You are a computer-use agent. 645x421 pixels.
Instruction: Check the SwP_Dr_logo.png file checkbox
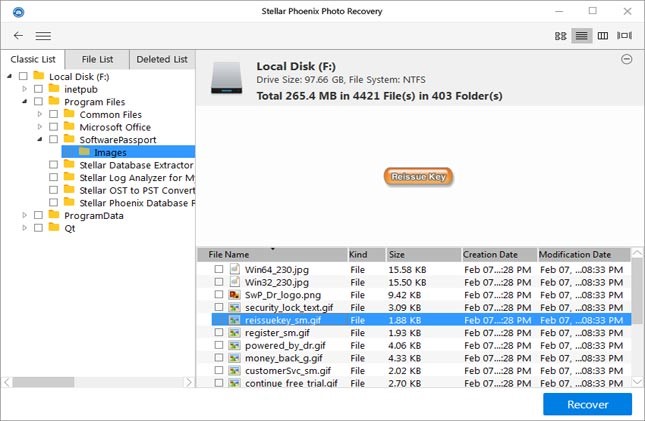coord(219,295)
